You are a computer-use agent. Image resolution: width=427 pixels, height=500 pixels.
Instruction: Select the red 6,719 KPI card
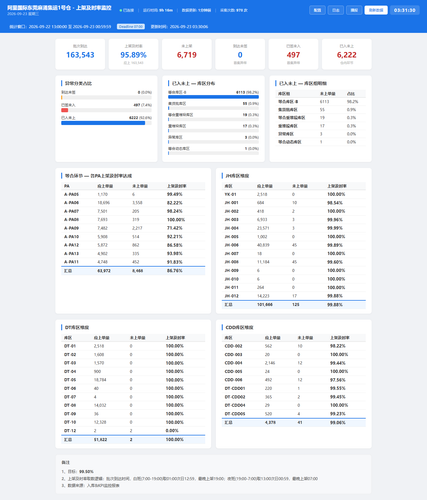click(187, 54)
